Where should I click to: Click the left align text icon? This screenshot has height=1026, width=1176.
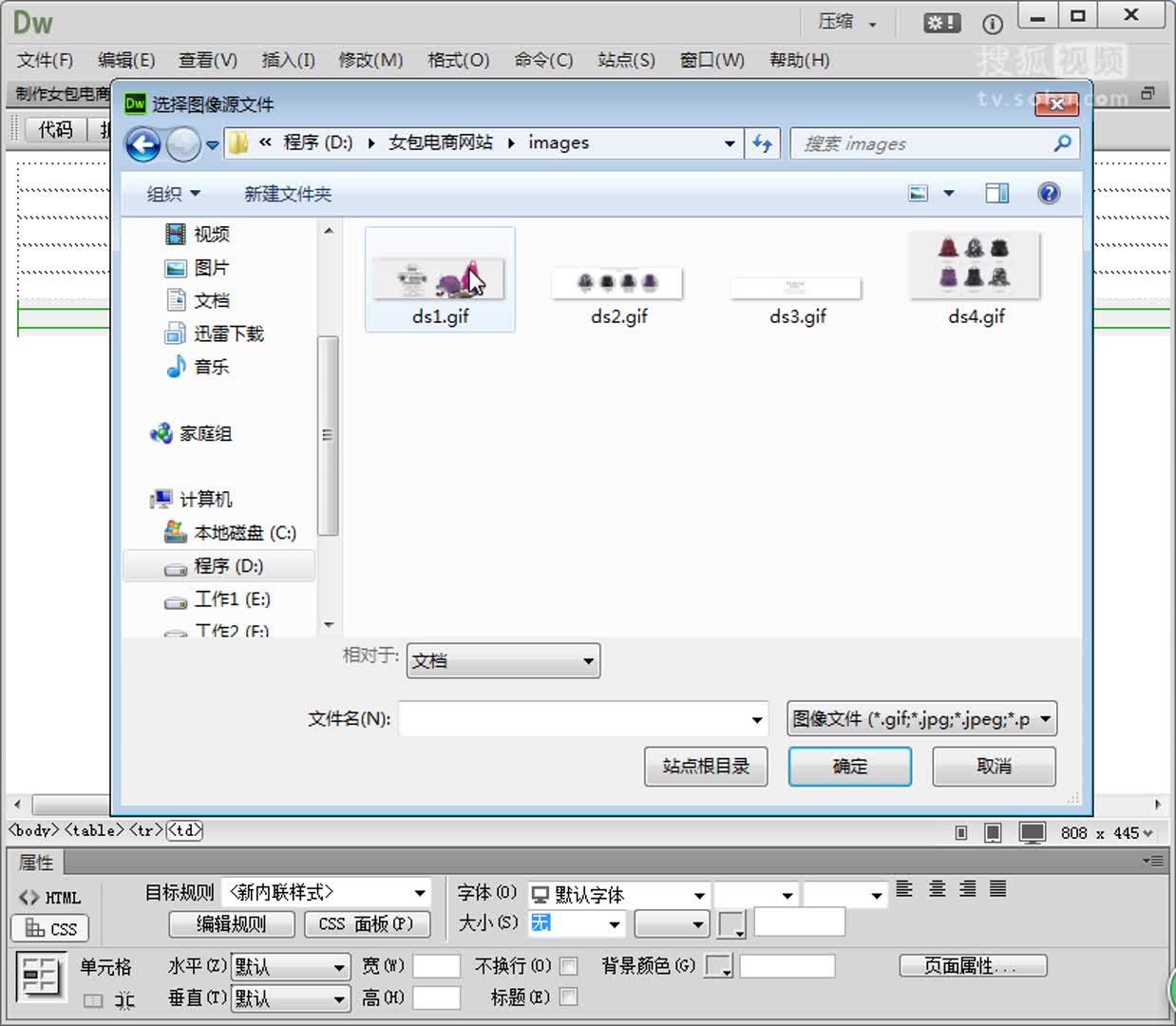pyautogui.click(x=904, y=889)
